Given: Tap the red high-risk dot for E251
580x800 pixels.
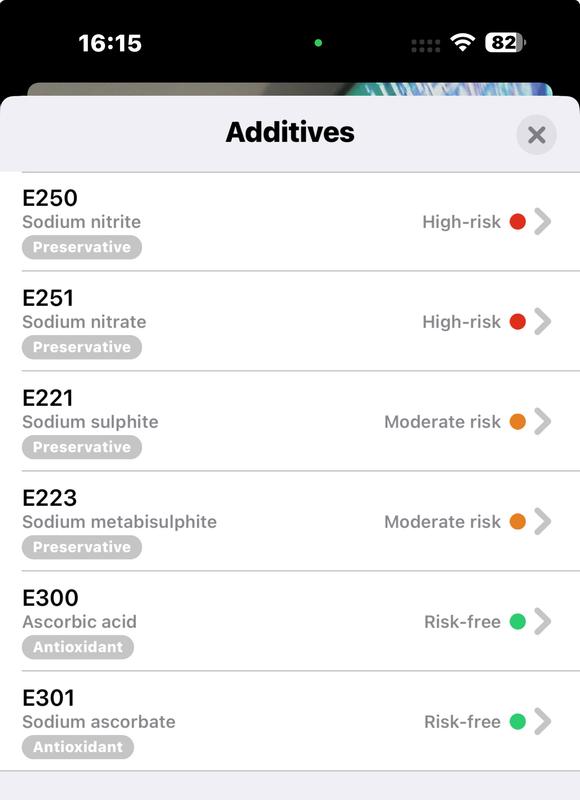Looking at the screenshot, I should 517,322.
